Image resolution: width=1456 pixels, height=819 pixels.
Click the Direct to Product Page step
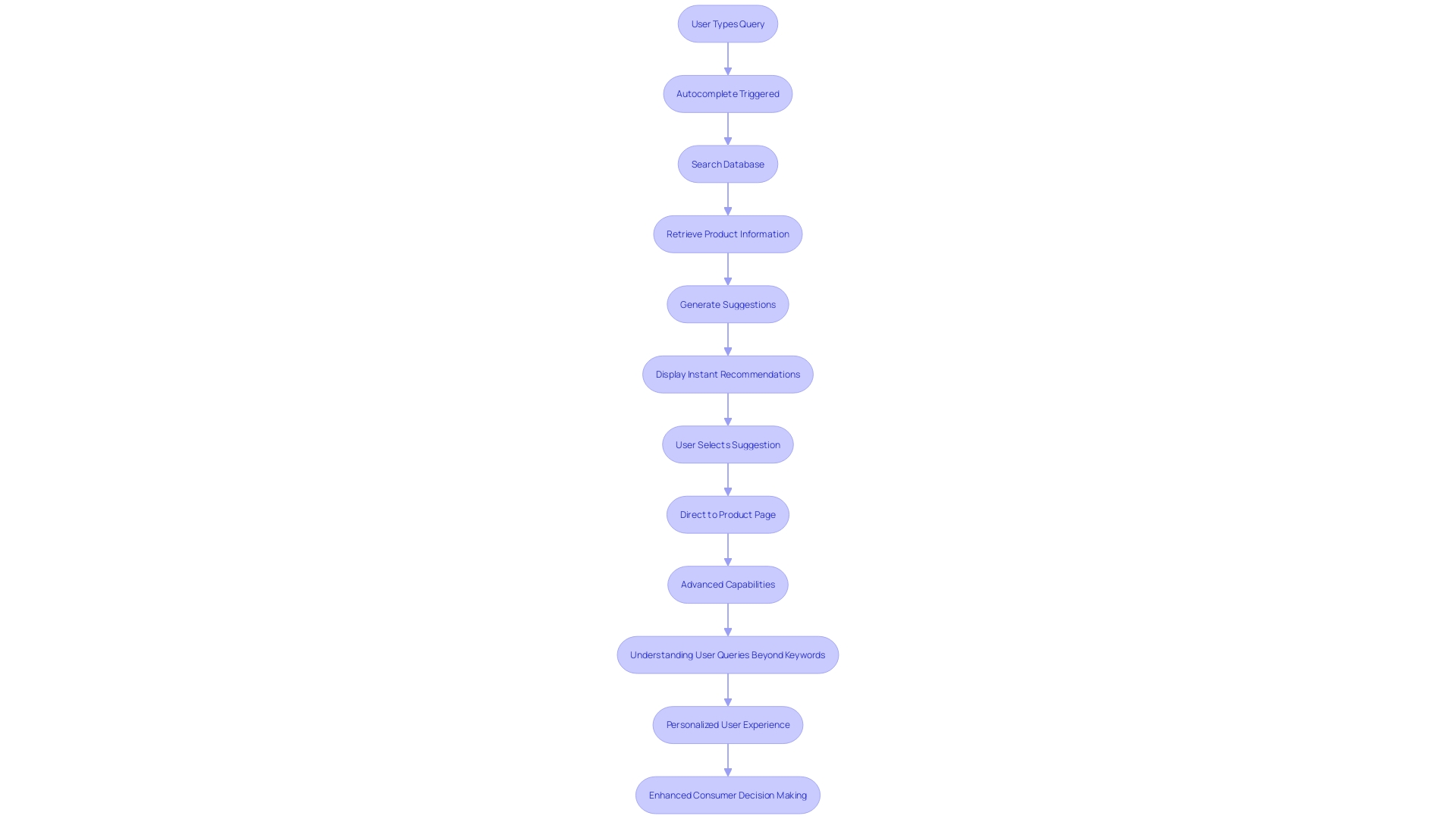(x=728, y=514)
